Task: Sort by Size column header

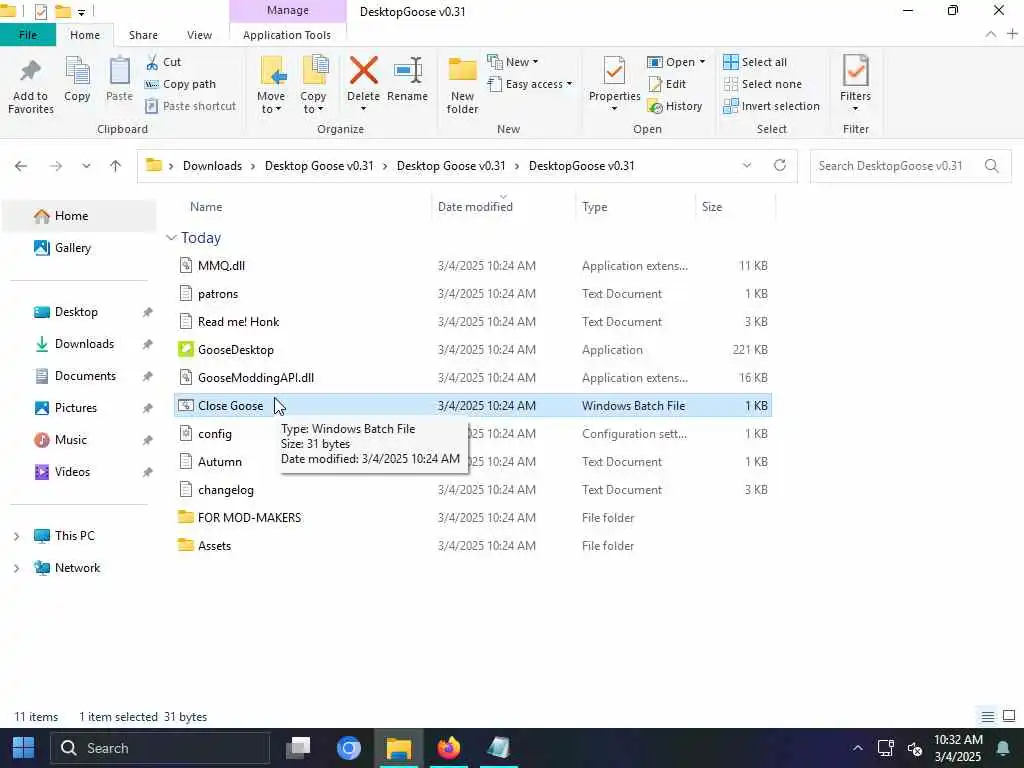Action: click(712, 207)
